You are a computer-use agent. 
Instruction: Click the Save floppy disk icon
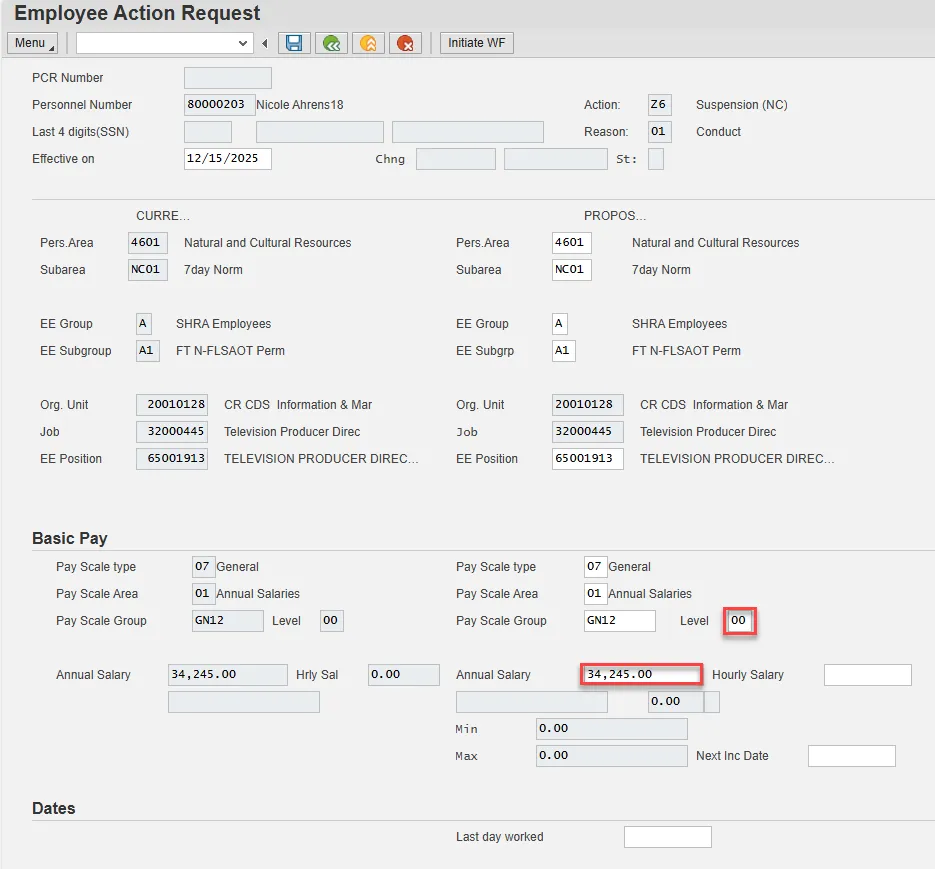tap(294, 43)
